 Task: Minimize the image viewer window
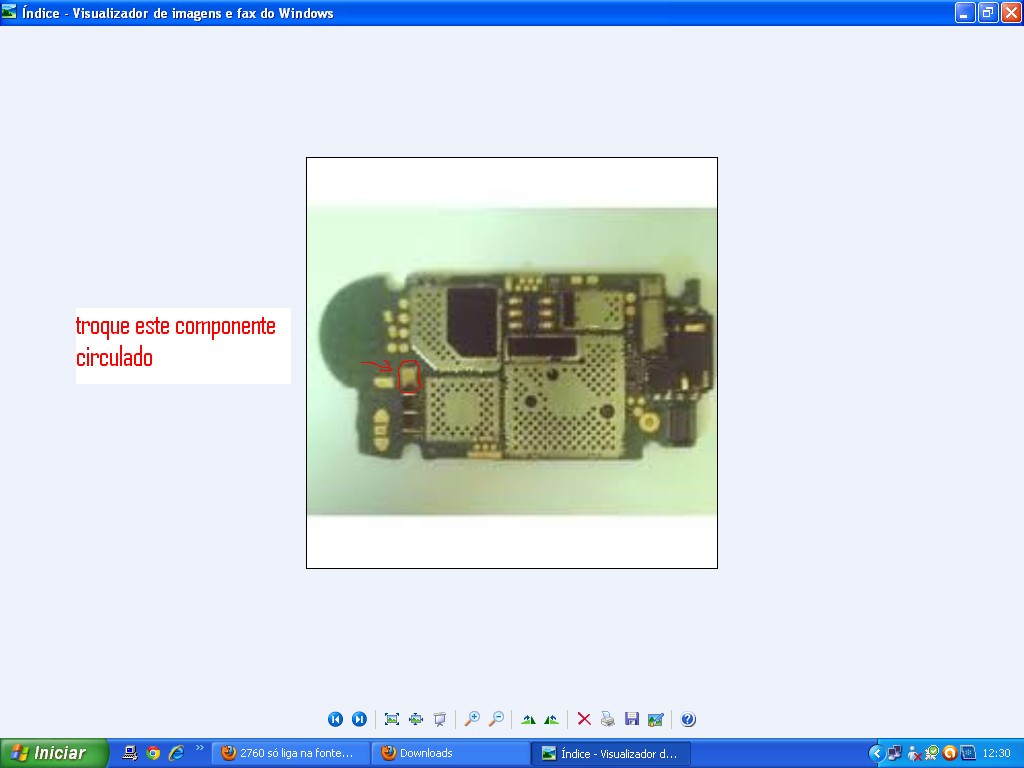pyautogui.click(x=965, y=12)
